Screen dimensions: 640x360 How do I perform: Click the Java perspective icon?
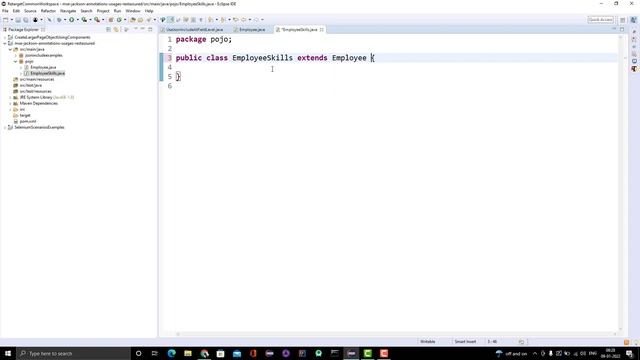pyautogui.click(x=633, y=20)
